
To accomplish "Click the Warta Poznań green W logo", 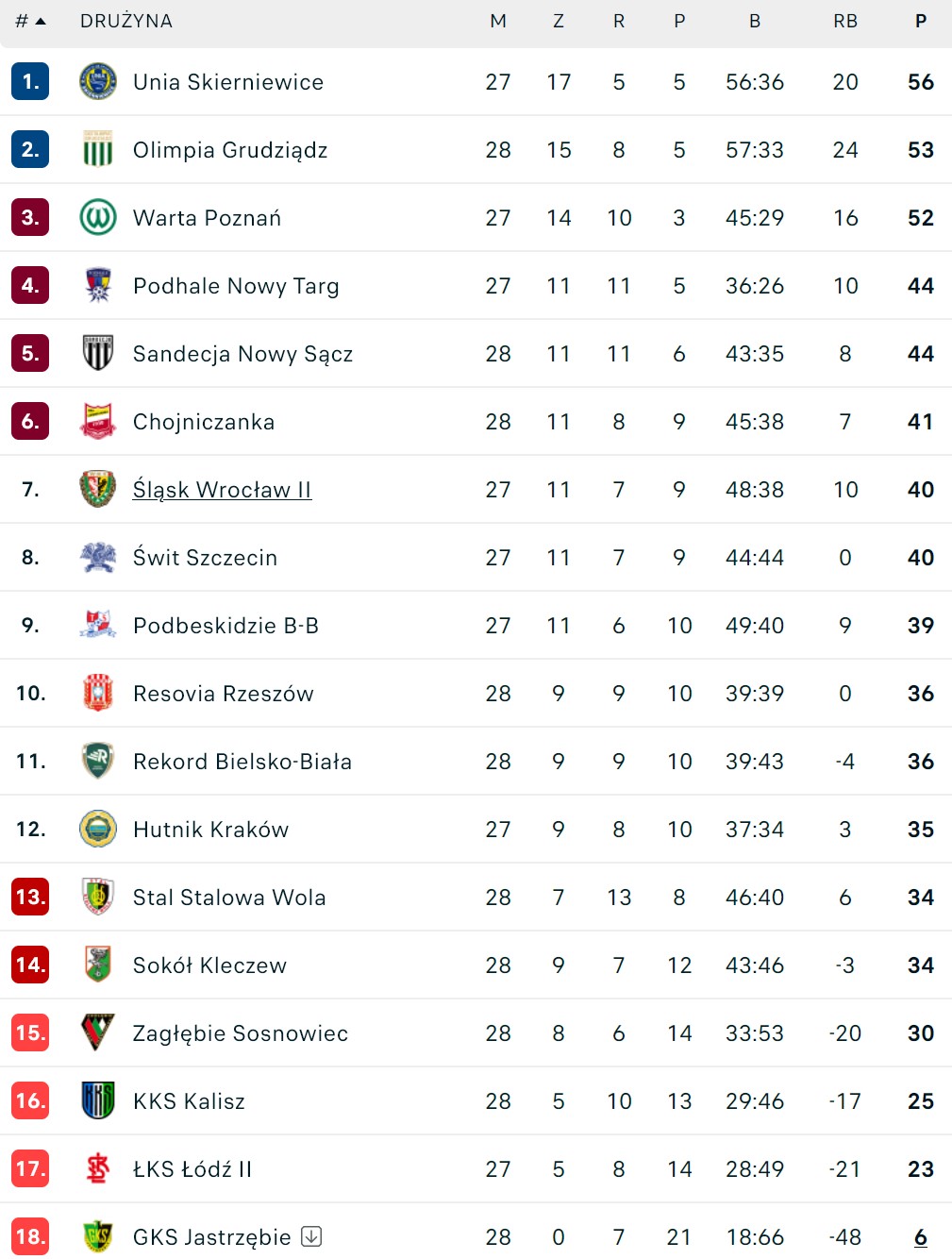I will coord(98,218).
